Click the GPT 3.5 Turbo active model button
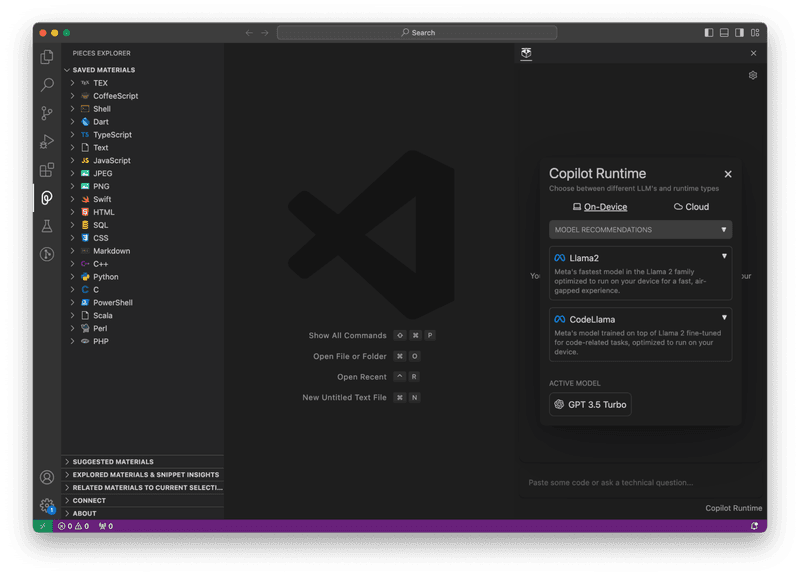 pos(590,404)
